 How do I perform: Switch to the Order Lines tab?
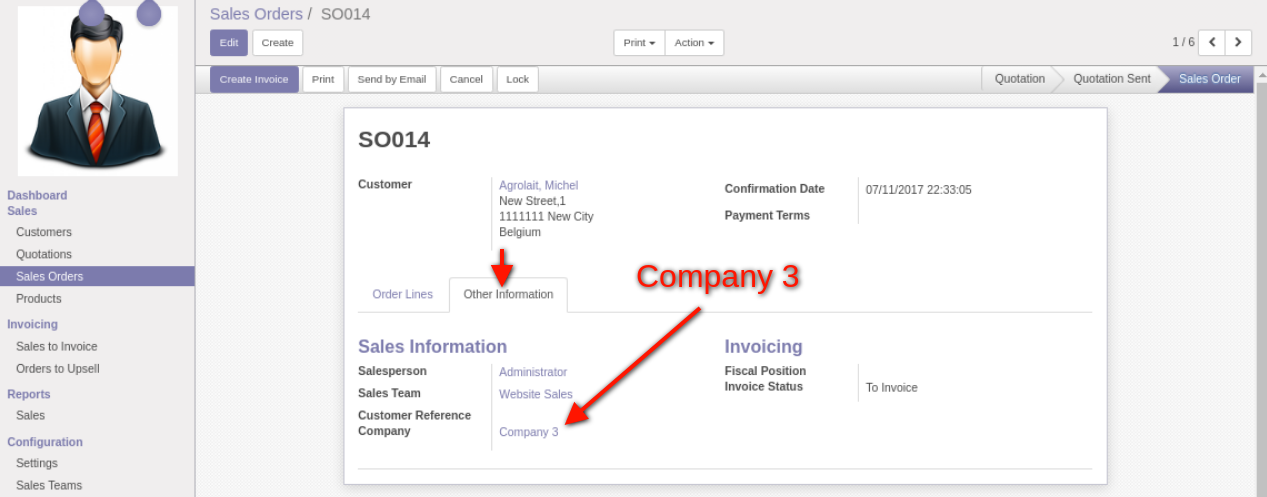pyautogui.click(x=403, y=295)
